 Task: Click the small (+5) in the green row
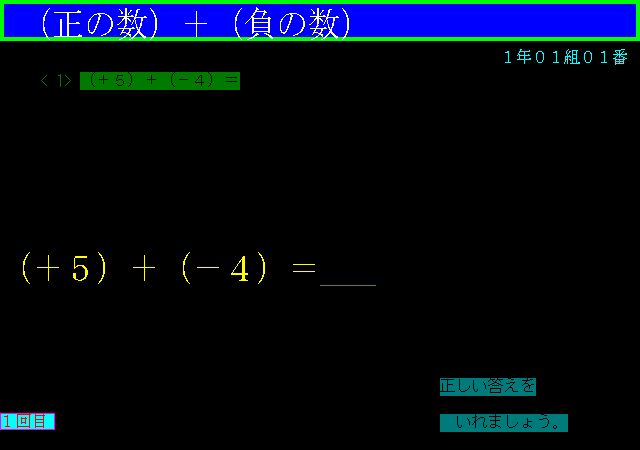click(x=111, y=81)
